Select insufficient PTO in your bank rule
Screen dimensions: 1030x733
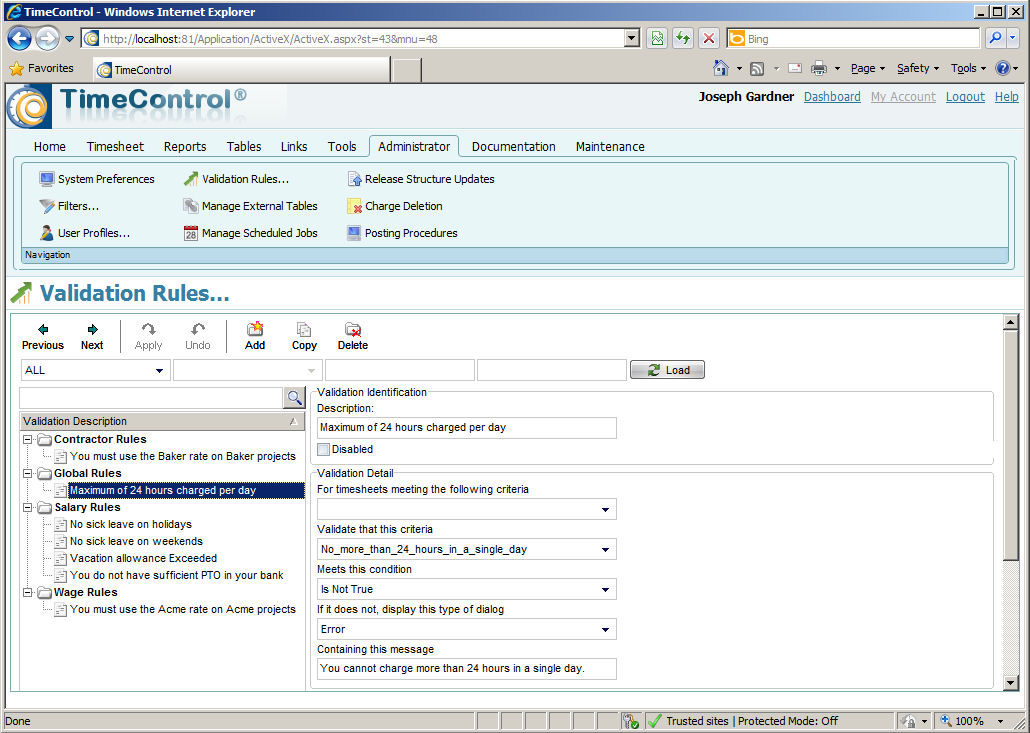coord(177,575)
